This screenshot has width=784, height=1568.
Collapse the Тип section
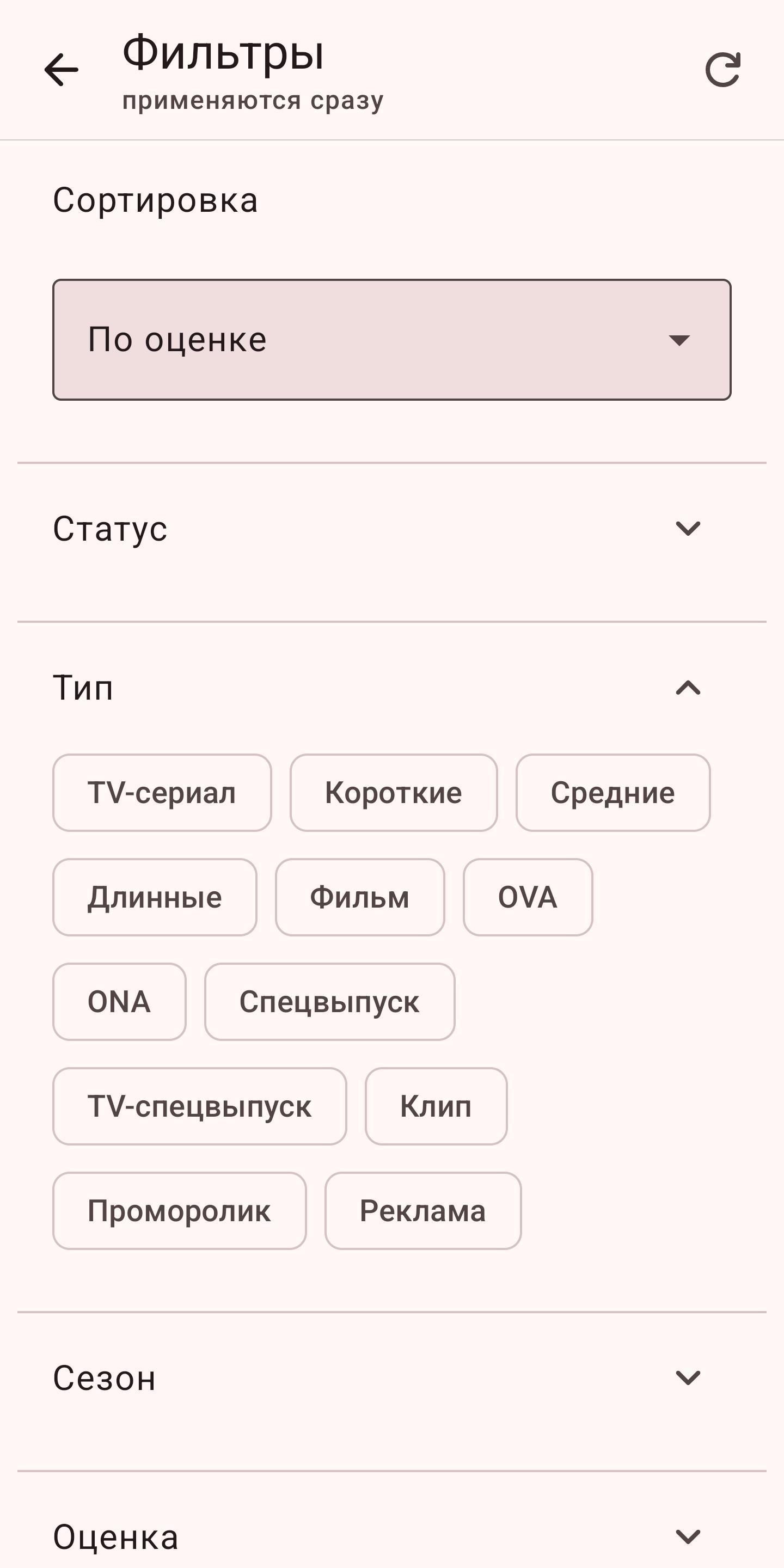click(688, 688)
